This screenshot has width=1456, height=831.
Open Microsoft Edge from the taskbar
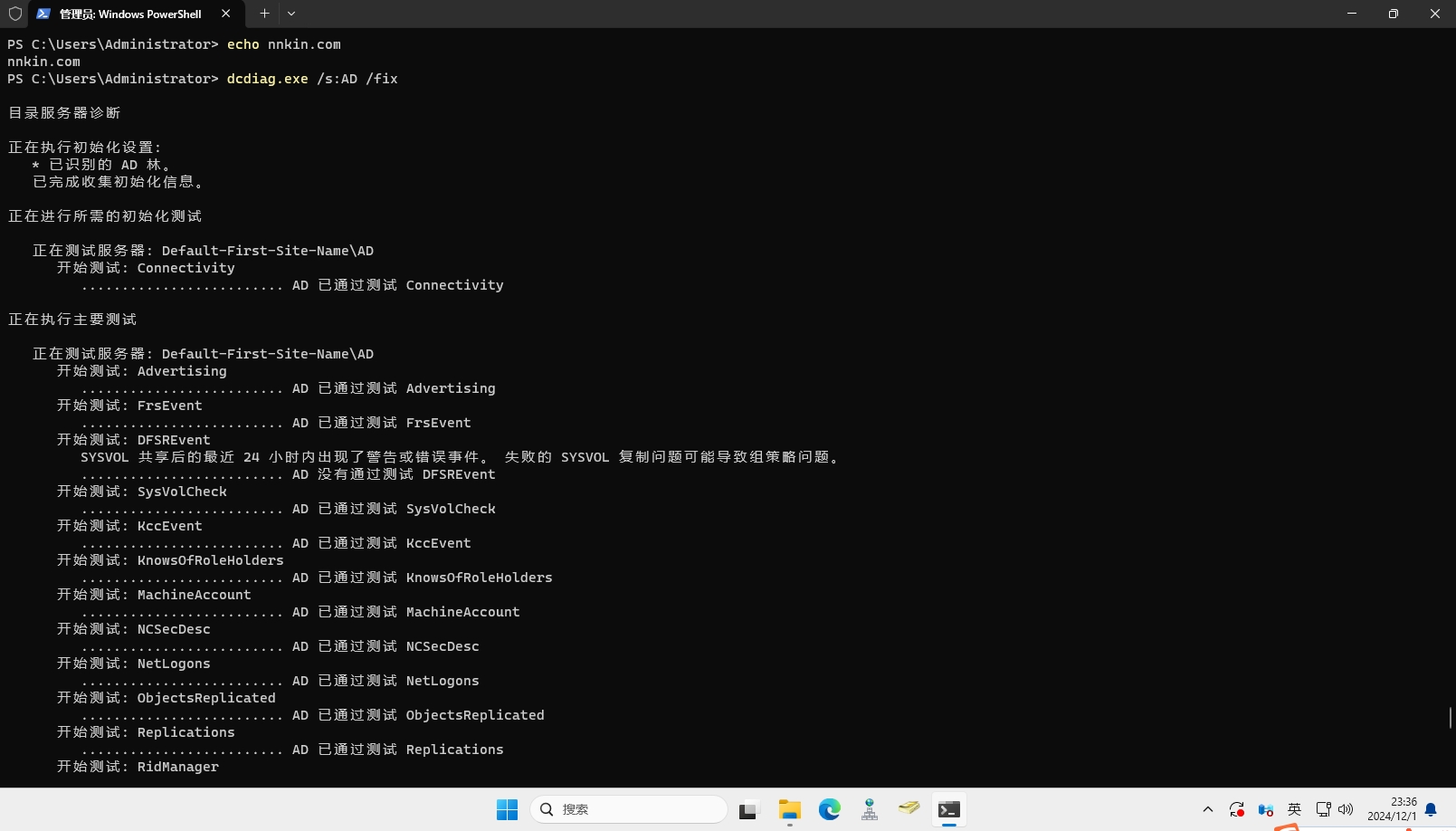tap(830, 809)
